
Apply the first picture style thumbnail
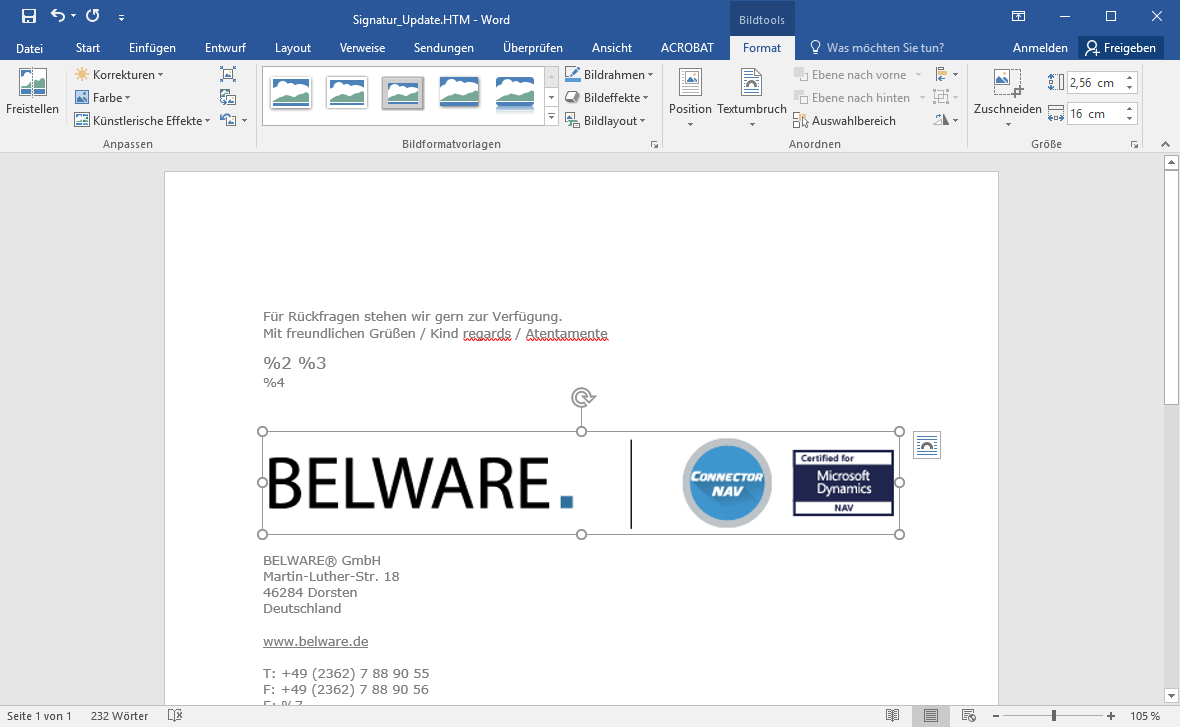click(x=290, y=93)
